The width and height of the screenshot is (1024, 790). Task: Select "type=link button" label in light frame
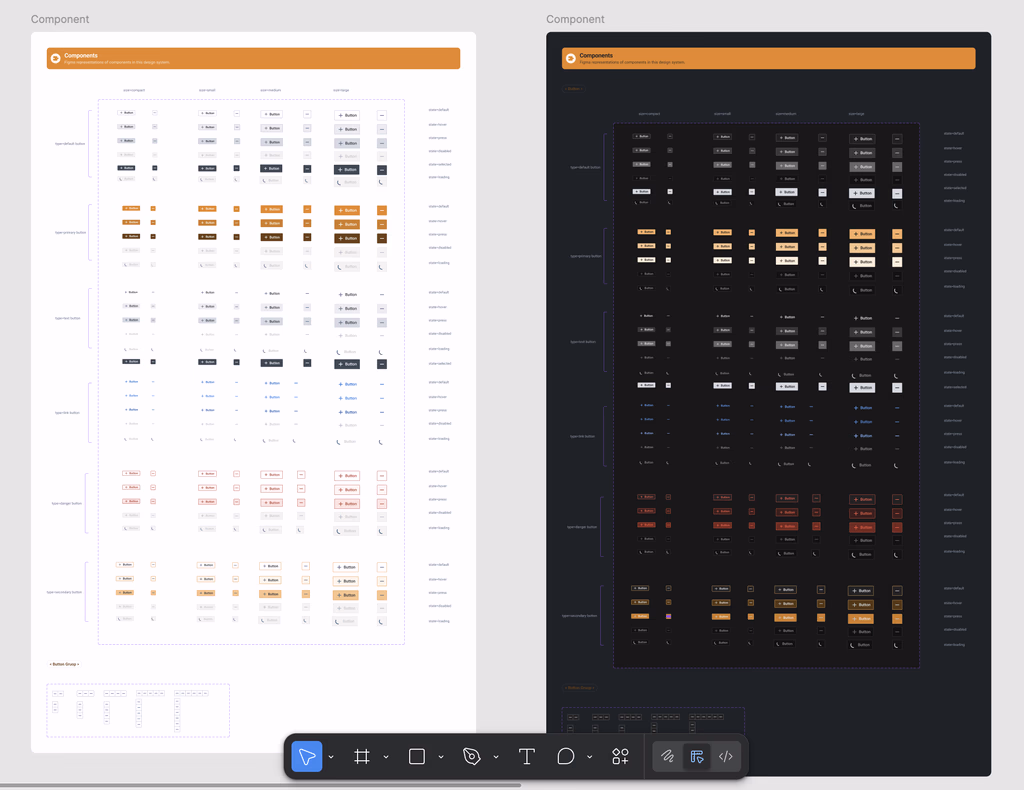click(x=67, y=413)
